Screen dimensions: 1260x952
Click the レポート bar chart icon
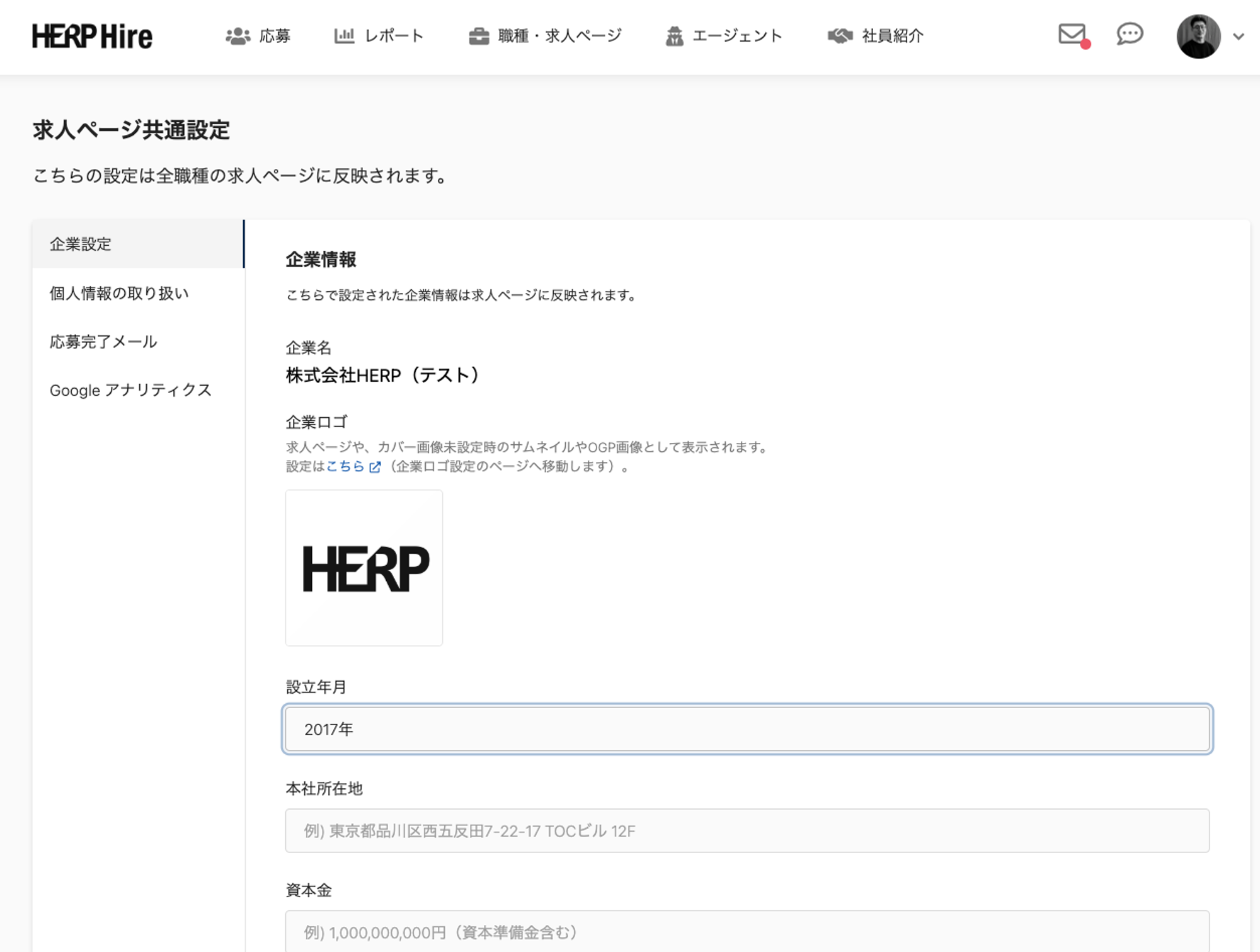[344, 36]
